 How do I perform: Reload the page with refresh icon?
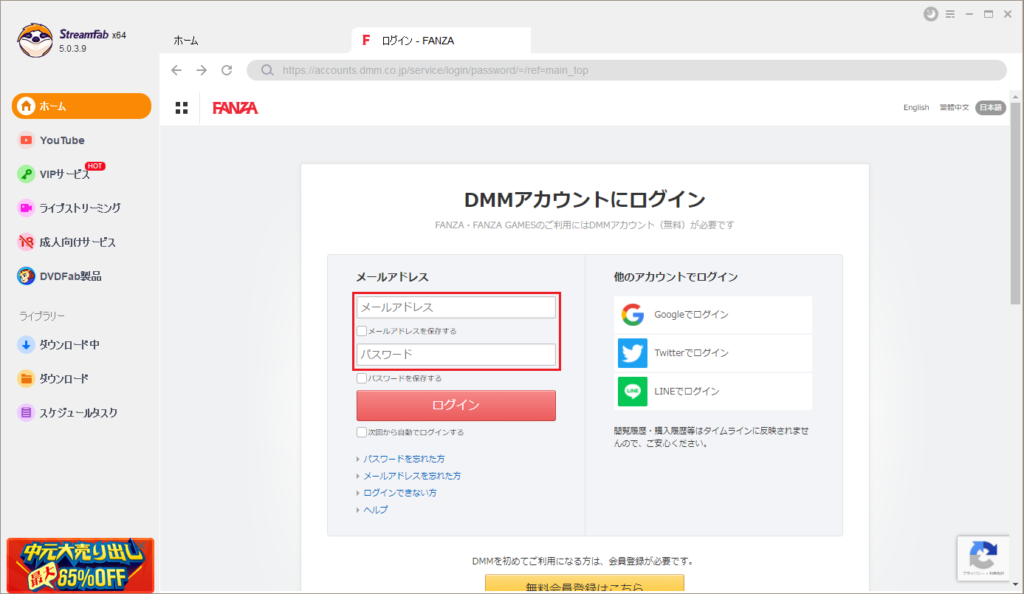(x=227, y=70)
